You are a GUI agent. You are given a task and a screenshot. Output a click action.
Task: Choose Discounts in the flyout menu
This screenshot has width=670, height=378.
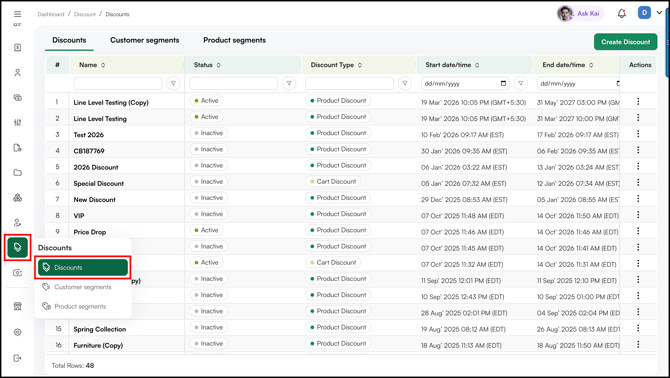[83, 267]
